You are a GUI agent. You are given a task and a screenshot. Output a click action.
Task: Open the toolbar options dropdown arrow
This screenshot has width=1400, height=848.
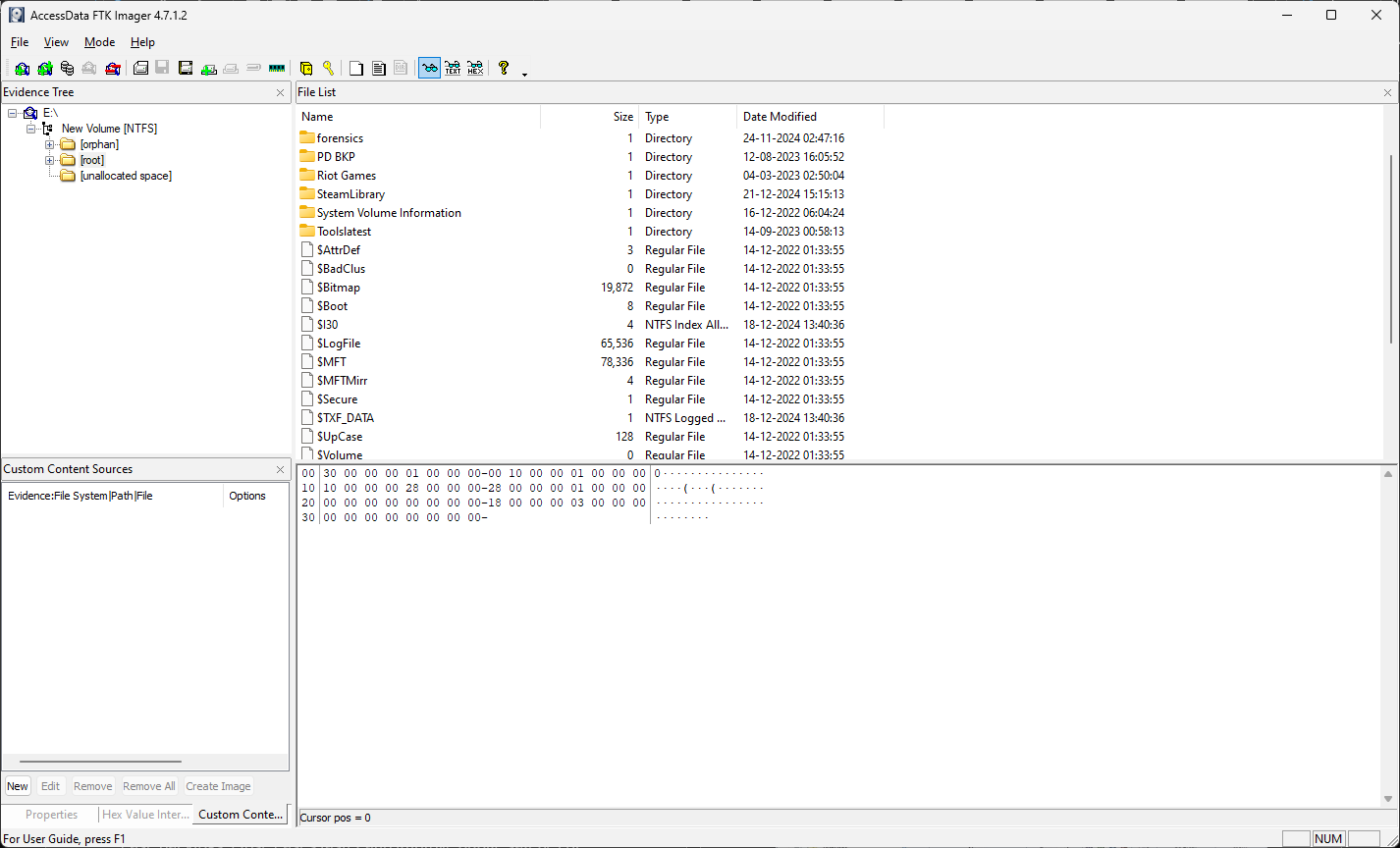pos(524,74)
